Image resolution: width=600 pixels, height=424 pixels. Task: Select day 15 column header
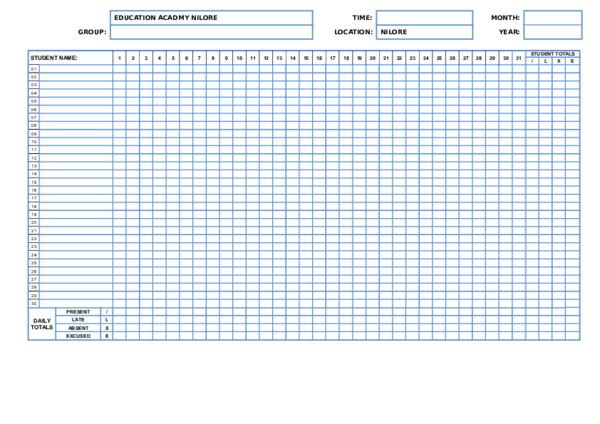click(x=306, y=58)
